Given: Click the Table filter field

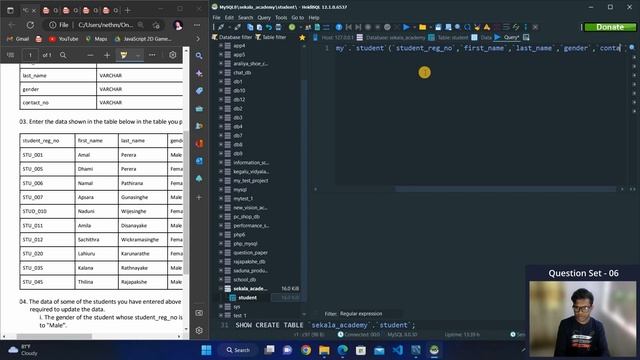Looking at the screenshot, I should (x=271, y=37).
